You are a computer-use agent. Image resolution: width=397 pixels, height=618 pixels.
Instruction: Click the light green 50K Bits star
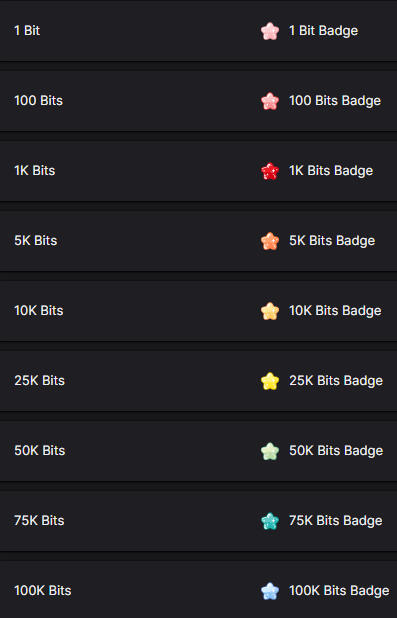270,451
